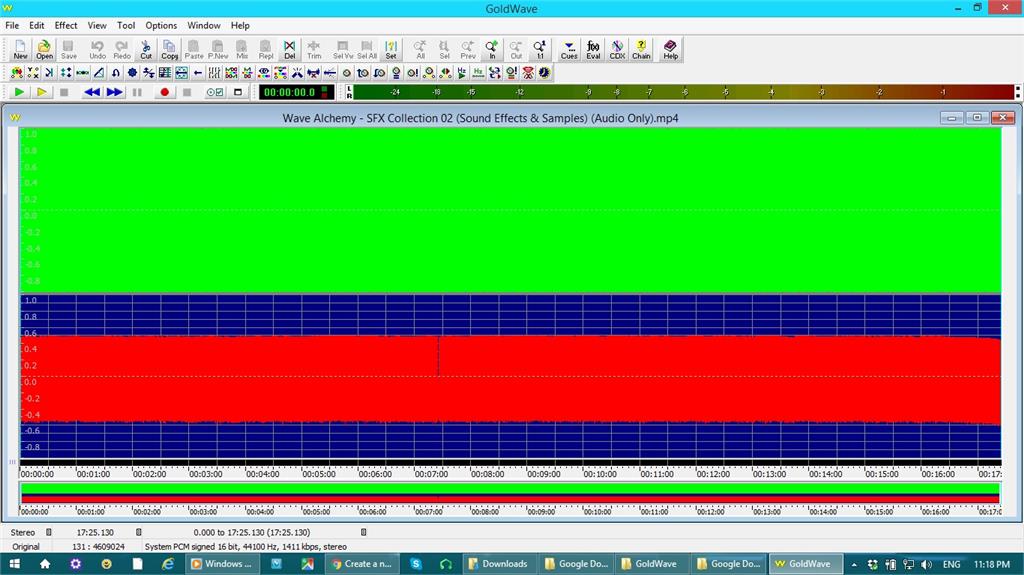Zoom in with the In icon
This screenshot has height=575, width=1024.
(492, 50)
